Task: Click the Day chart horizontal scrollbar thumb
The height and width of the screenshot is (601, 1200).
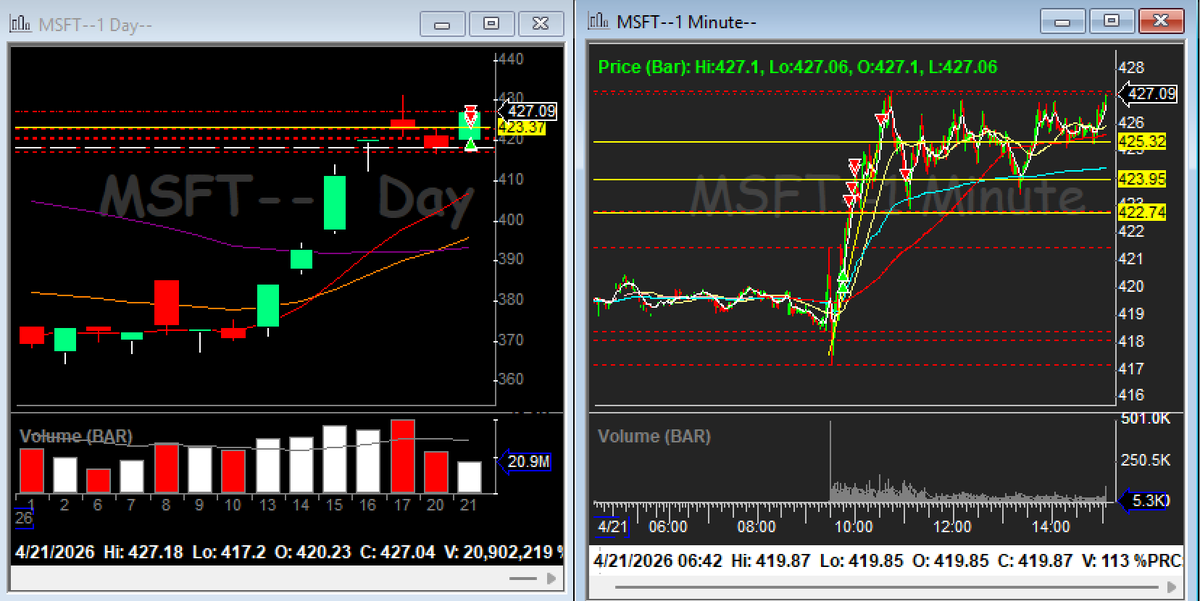Action: (x=523, y=578)
